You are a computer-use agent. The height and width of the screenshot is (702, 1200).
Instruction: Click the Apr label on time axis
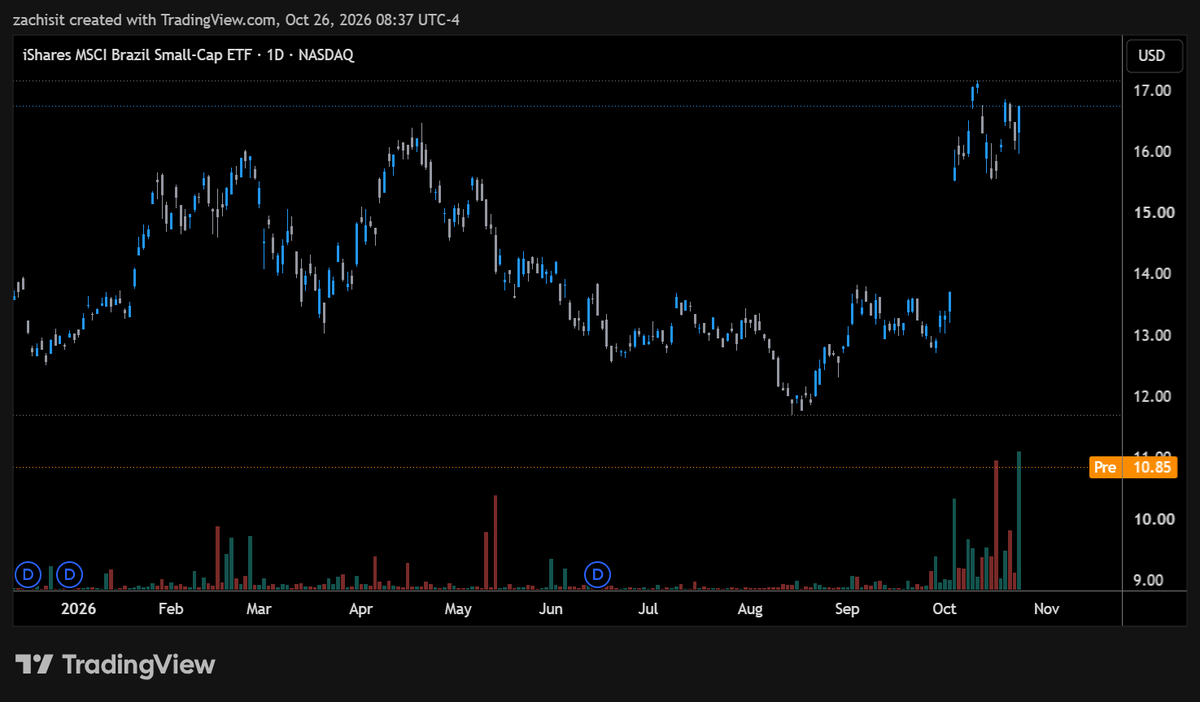(361, 608)
